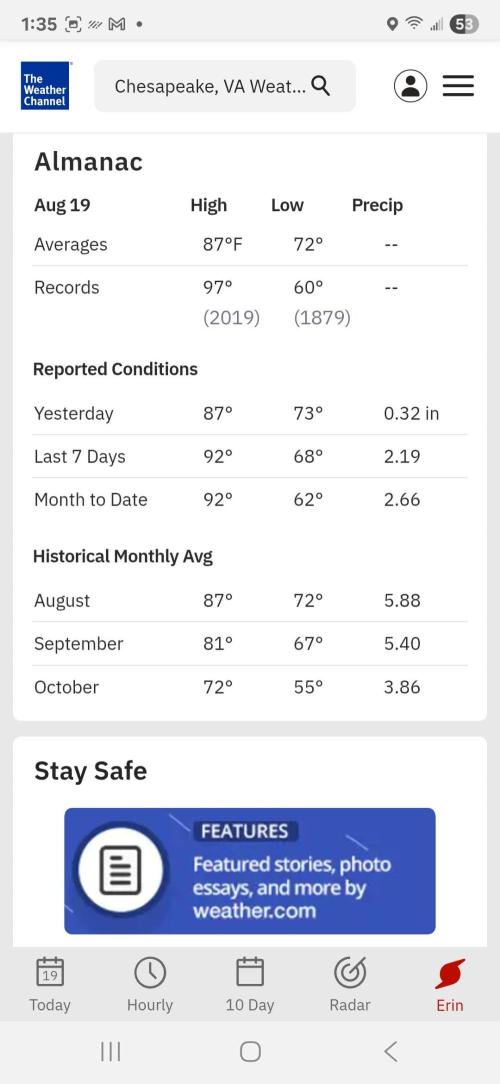Open the Radar icon
Viewport: 500px width, 1084px height.
[350, 972]
